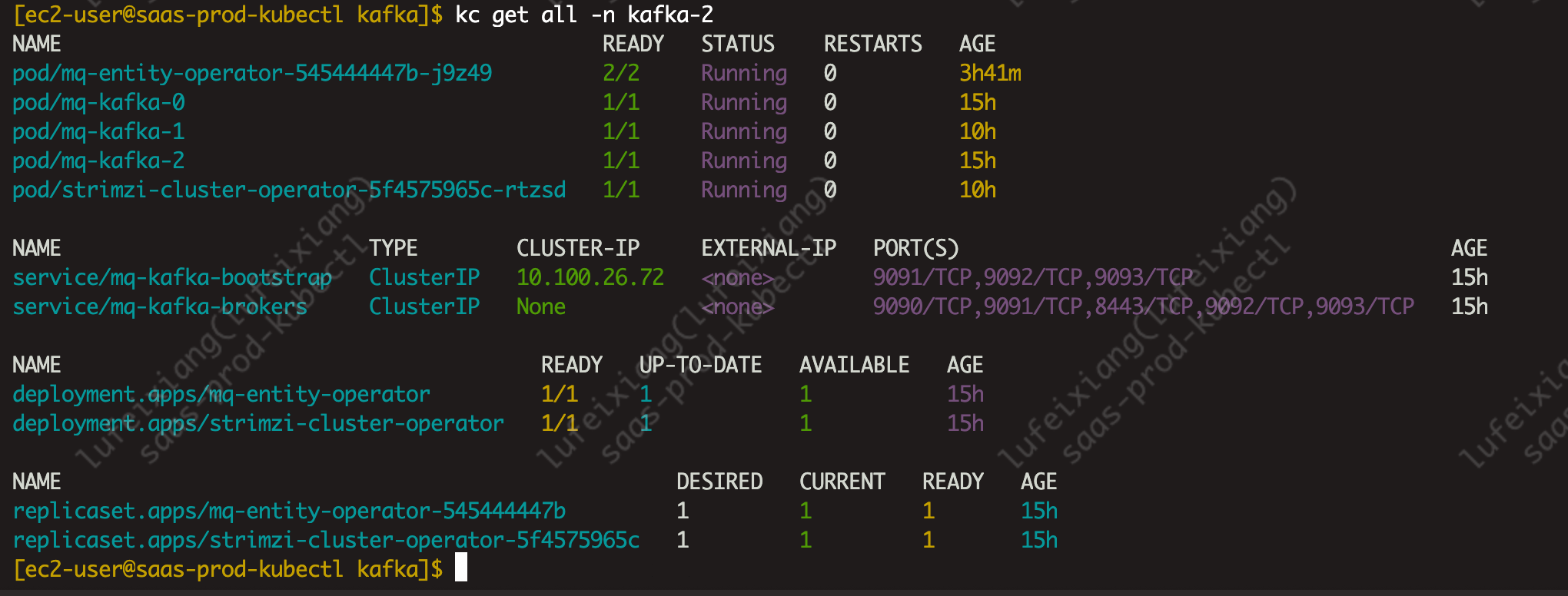
Task: Click ClusterIP type of mq-kafka-bootstrap service
Action: 424,277
